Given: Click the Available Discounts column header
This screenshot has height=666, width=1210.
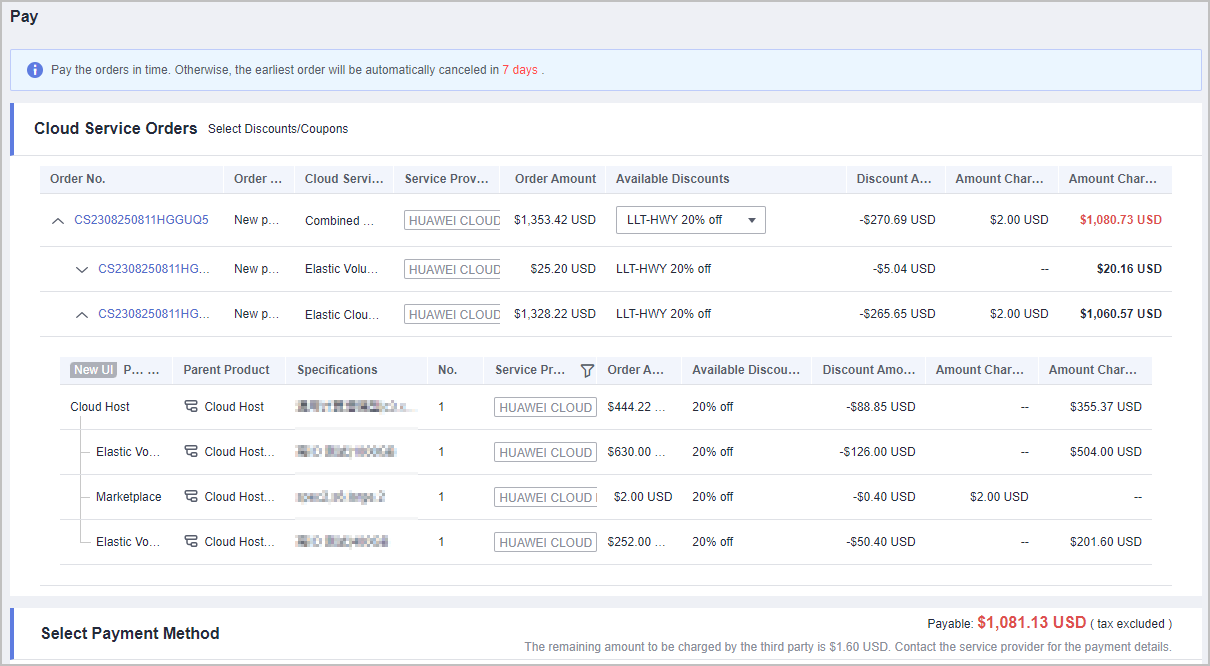Looking at the screenshot, I should 672,179.
